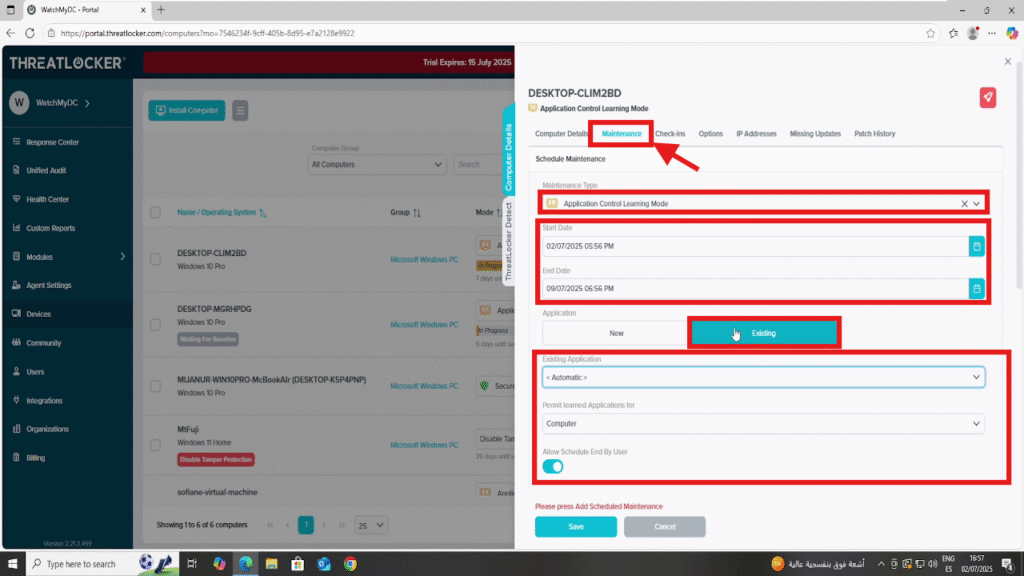
Task: Go to the Users page
Action: (x=35, y=372)
